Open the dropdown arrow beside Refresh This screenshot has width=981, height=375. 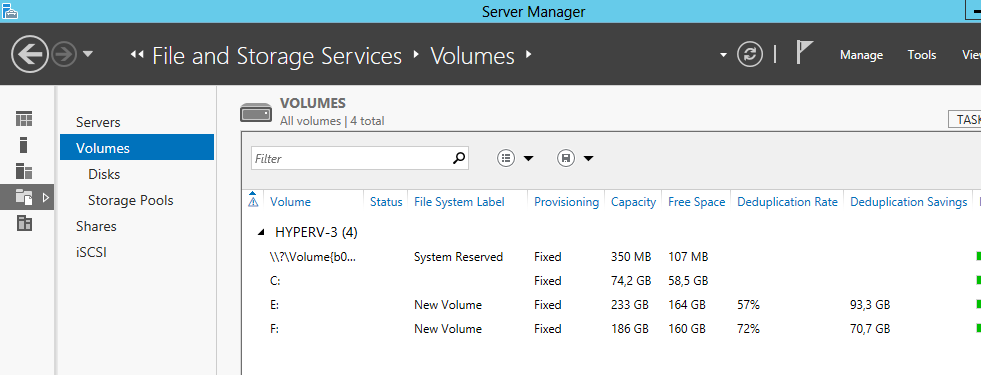723,55
